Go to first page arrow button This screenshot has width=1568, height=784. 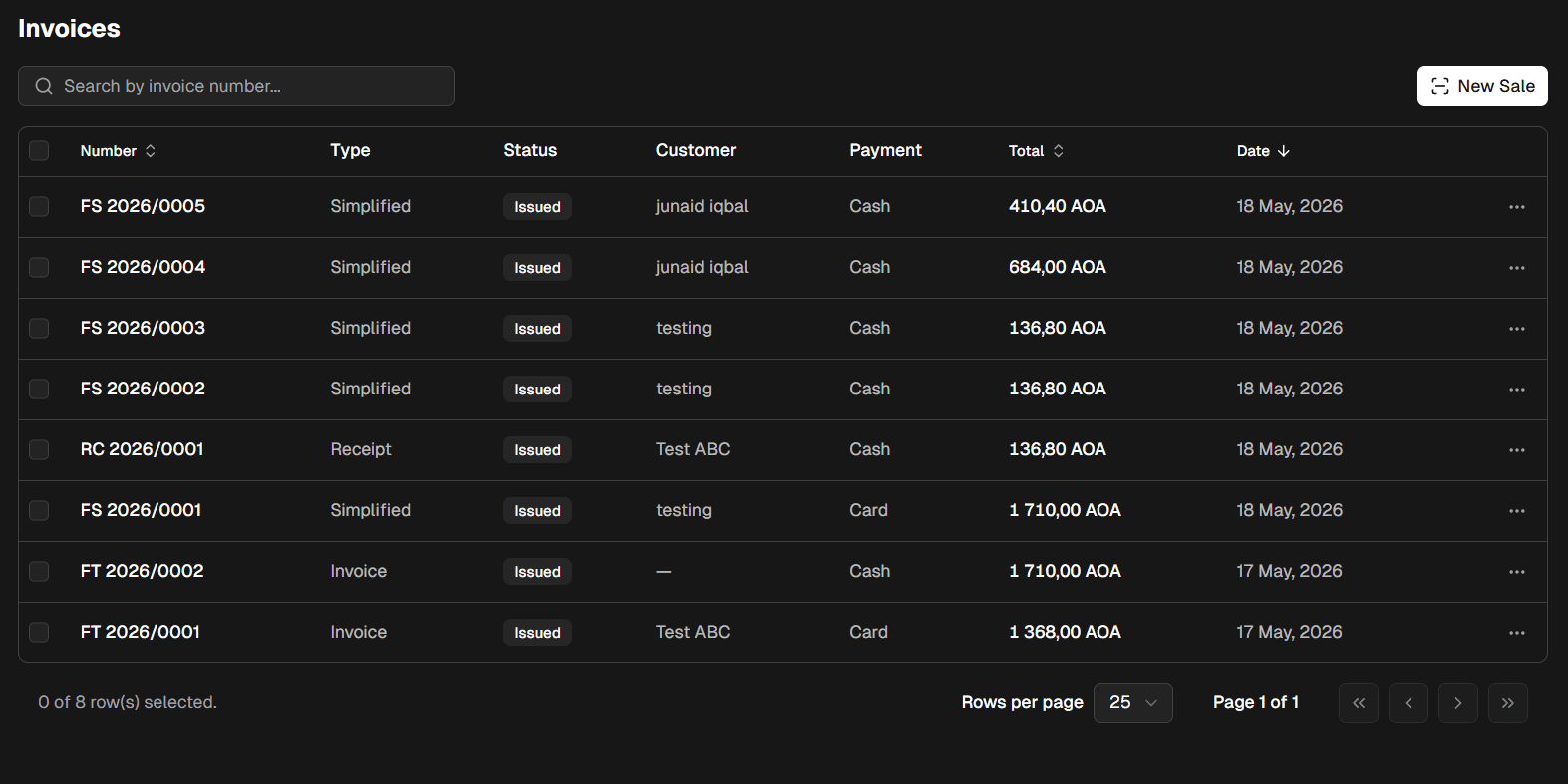tap(1359, 703)
